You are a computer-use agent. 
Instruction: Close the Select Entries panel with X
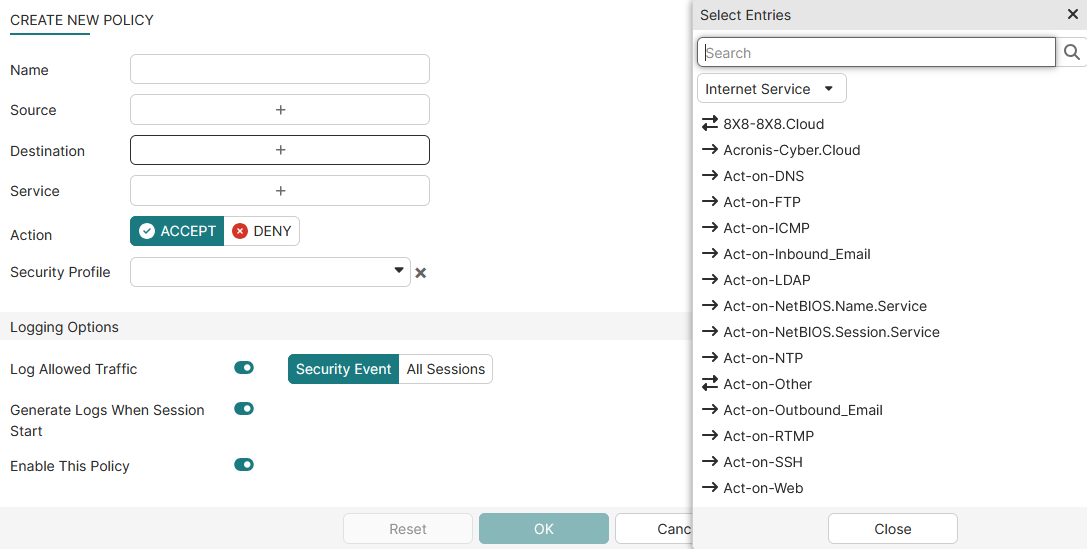(x=1072, y=15)
